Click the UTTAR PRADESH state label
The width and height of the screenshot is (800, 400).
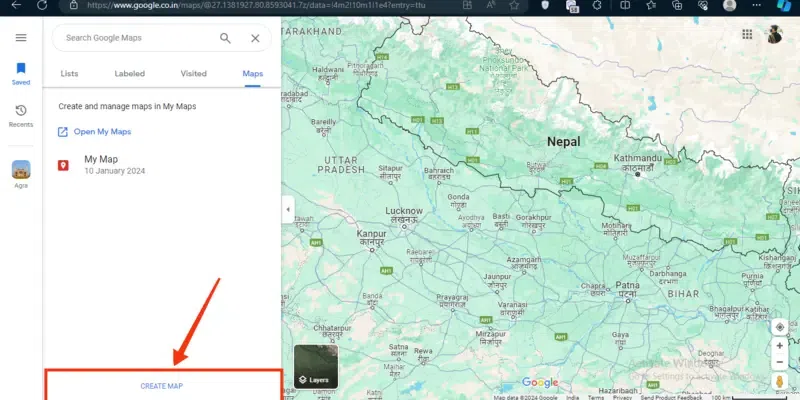pos(341,165)
